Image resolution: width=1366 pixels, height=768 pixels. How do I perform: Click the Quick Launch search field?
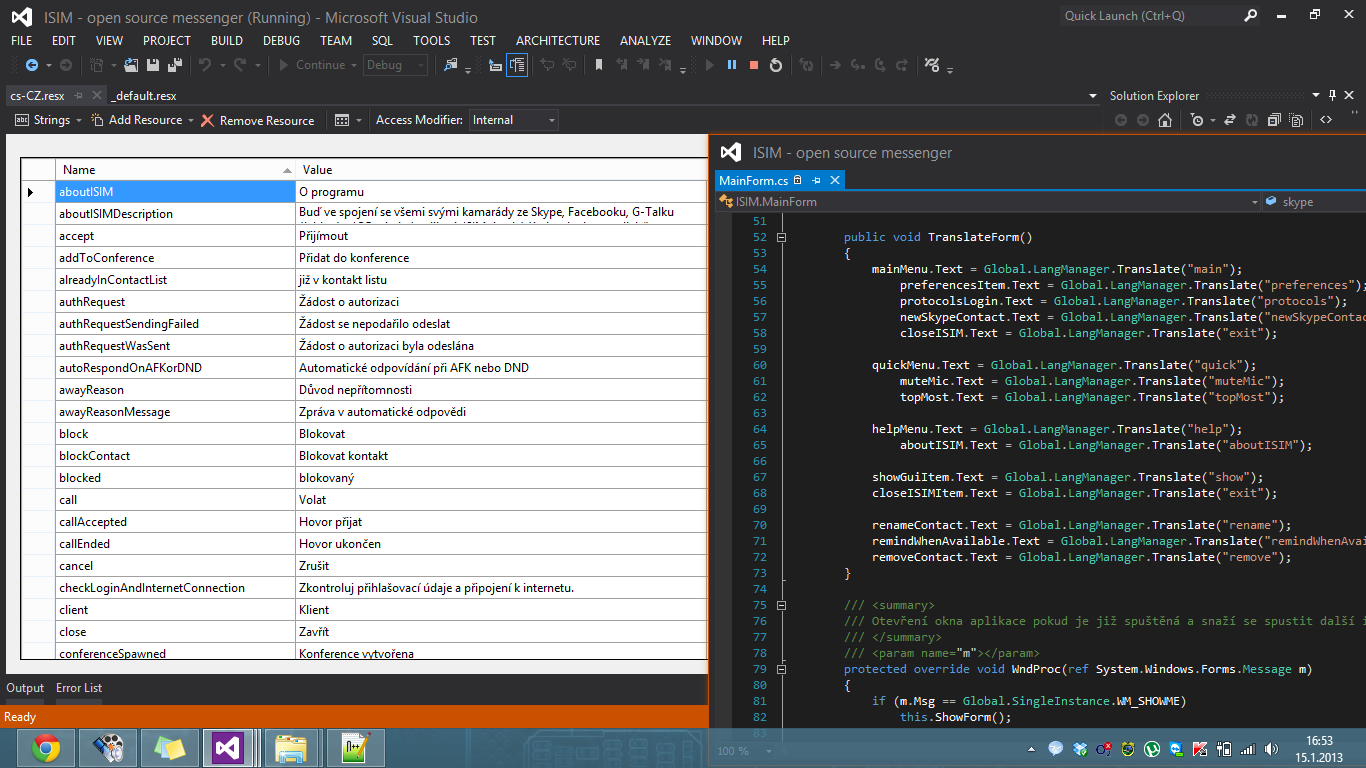(1150, 16)
